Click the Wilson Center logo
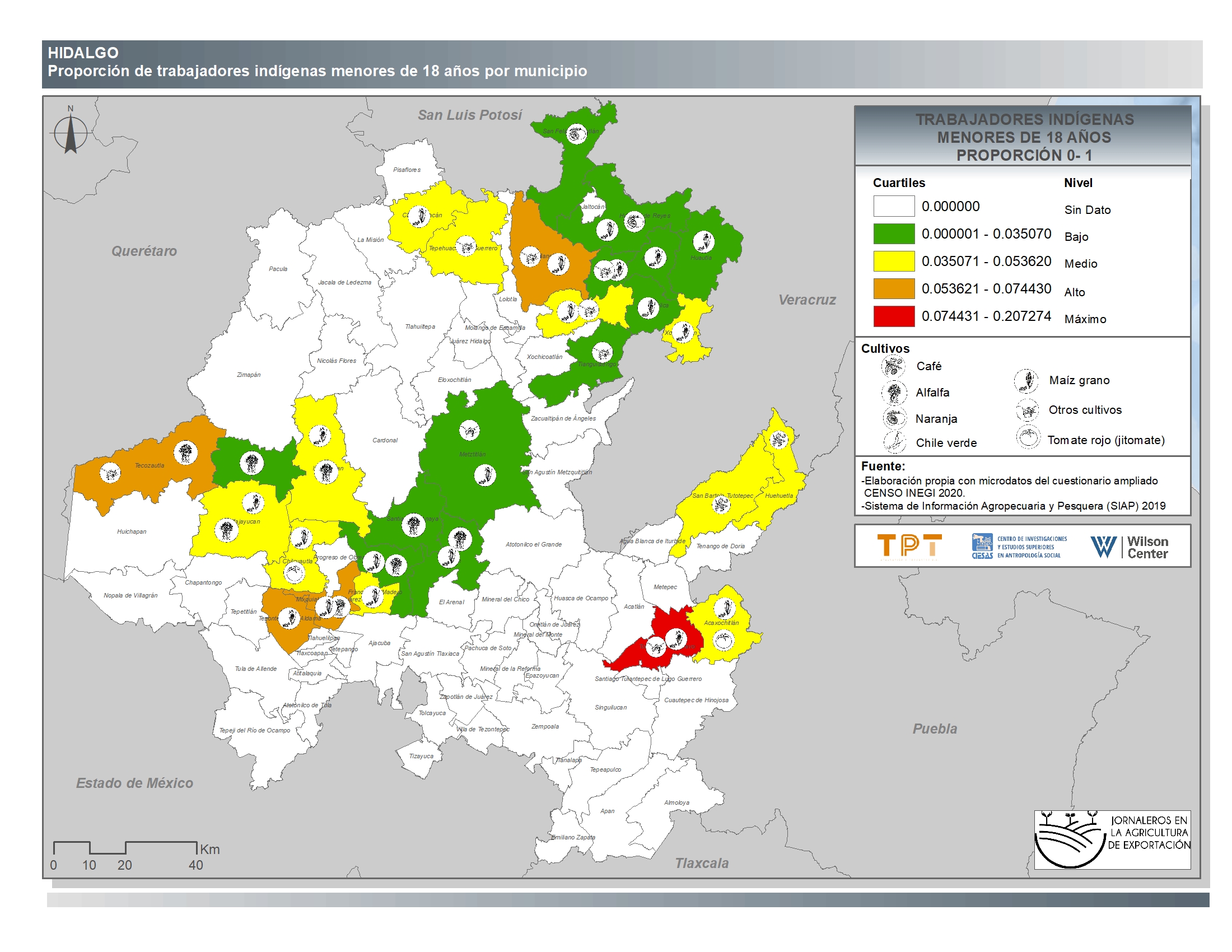Screen dimensions: 1232x952 point(1130,547)
